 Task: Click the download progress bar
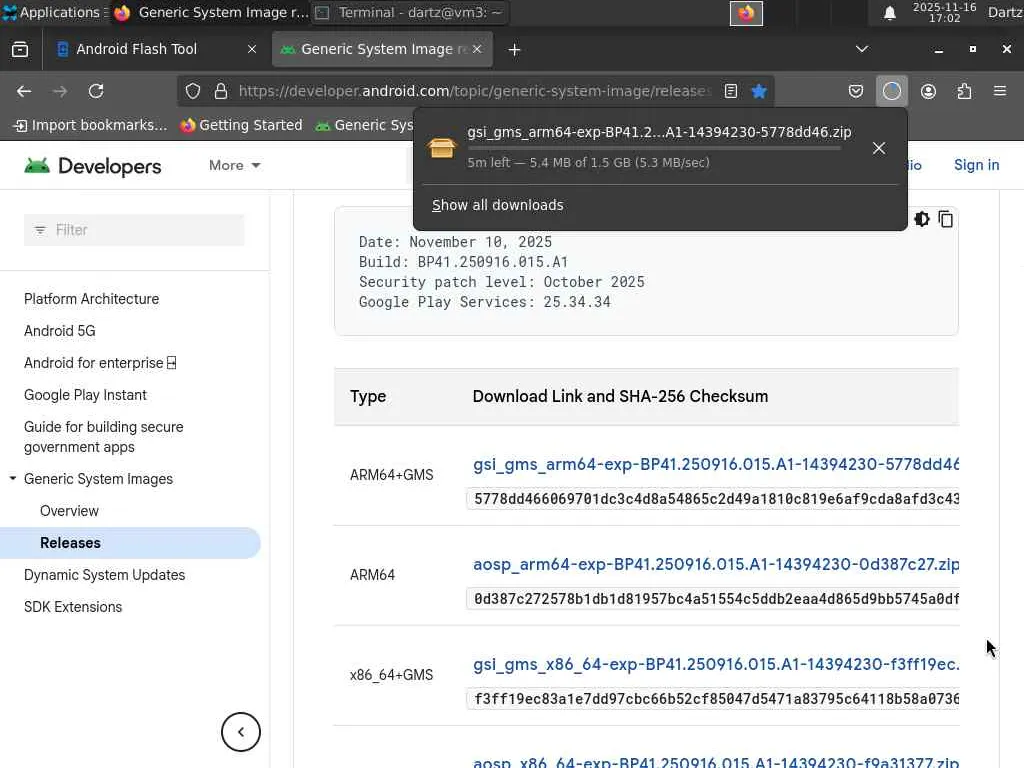pyautogui.click(x=654, y=148)
